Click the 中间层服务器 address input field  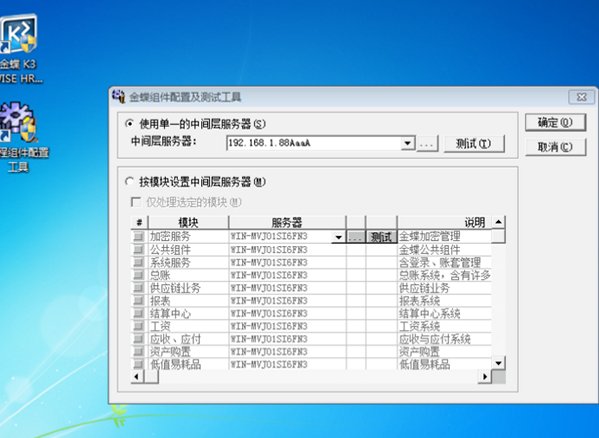tap(314, 144)
